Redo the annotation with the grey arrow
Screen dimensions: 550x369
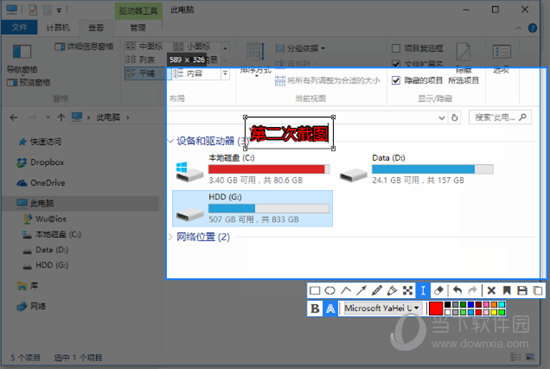point(473,290)
